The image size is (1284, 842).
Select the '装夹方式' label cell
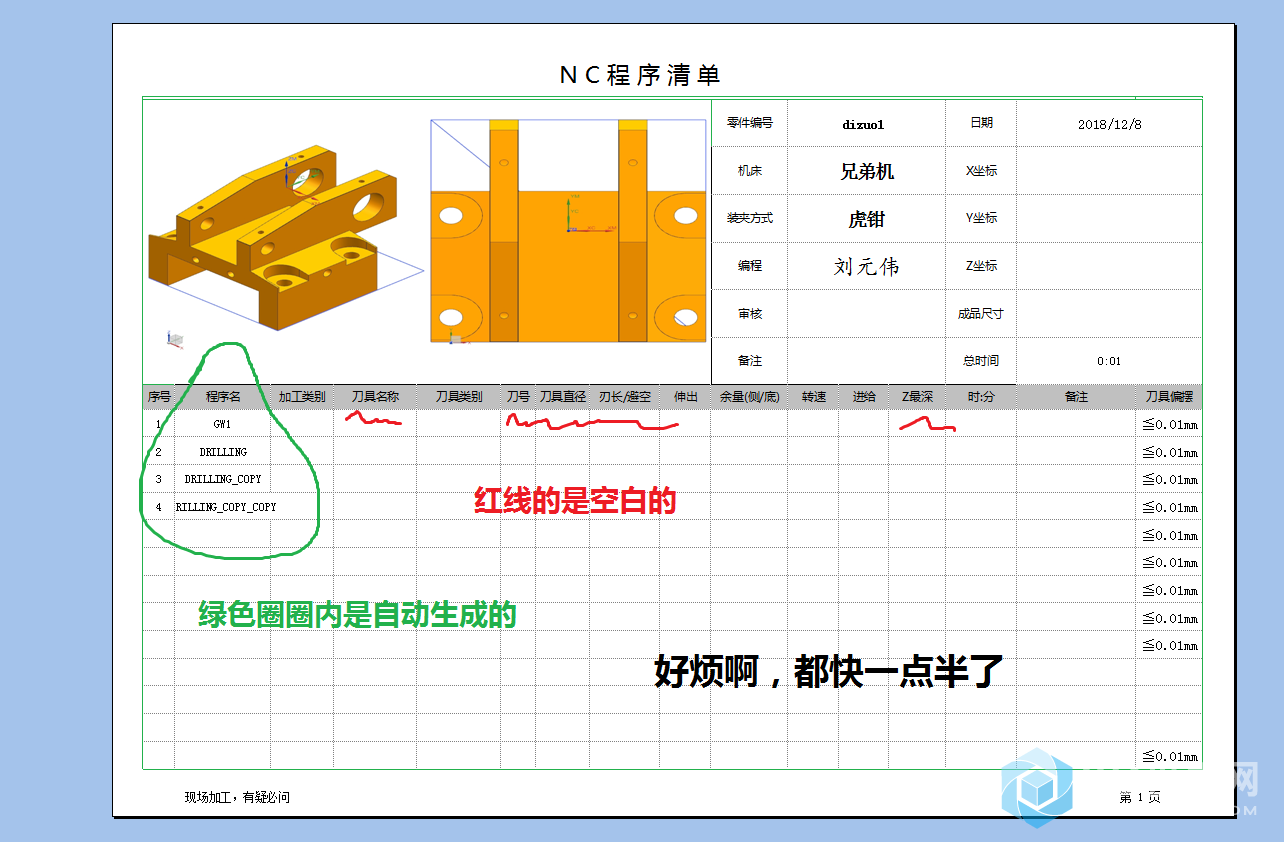[750, 218]
